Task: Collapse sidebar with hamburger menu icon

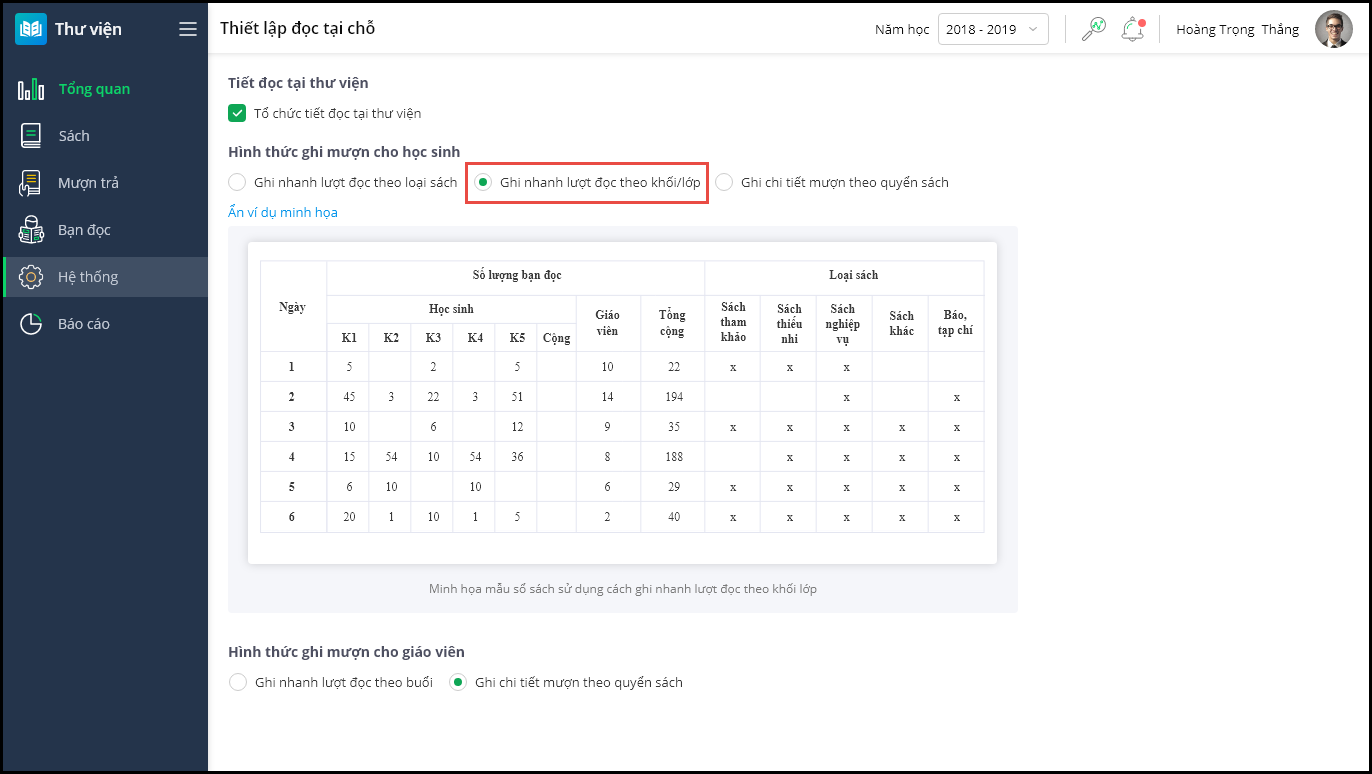Action: pos(188,29)
